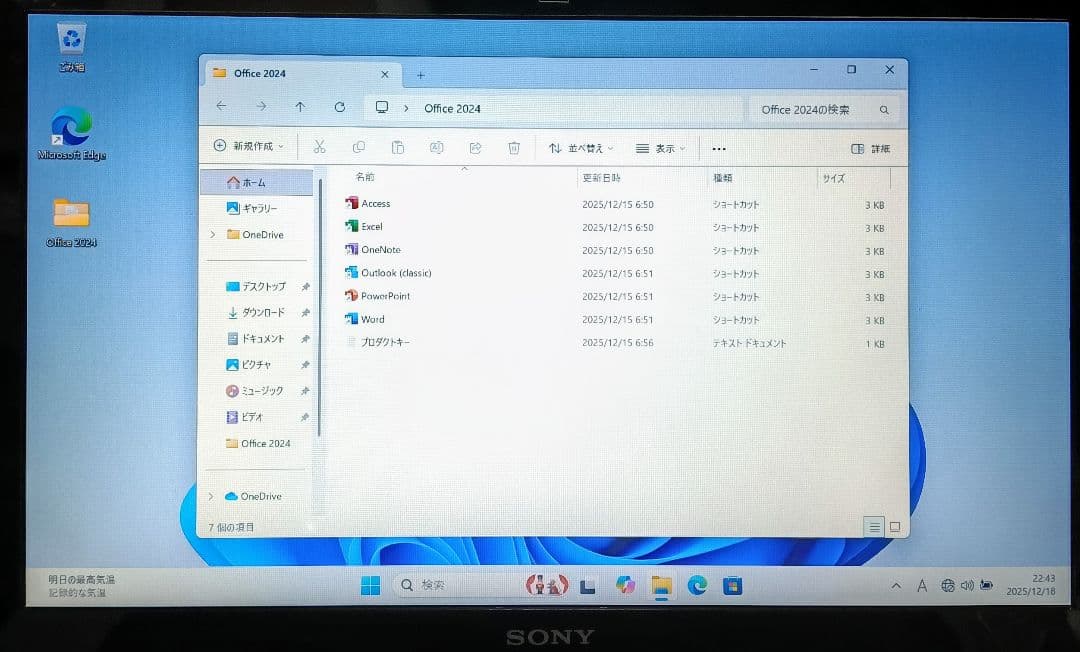The image size is (1080, 652).
Task: Open the 新規作成 new item dropdown
Action: [247, 146]
